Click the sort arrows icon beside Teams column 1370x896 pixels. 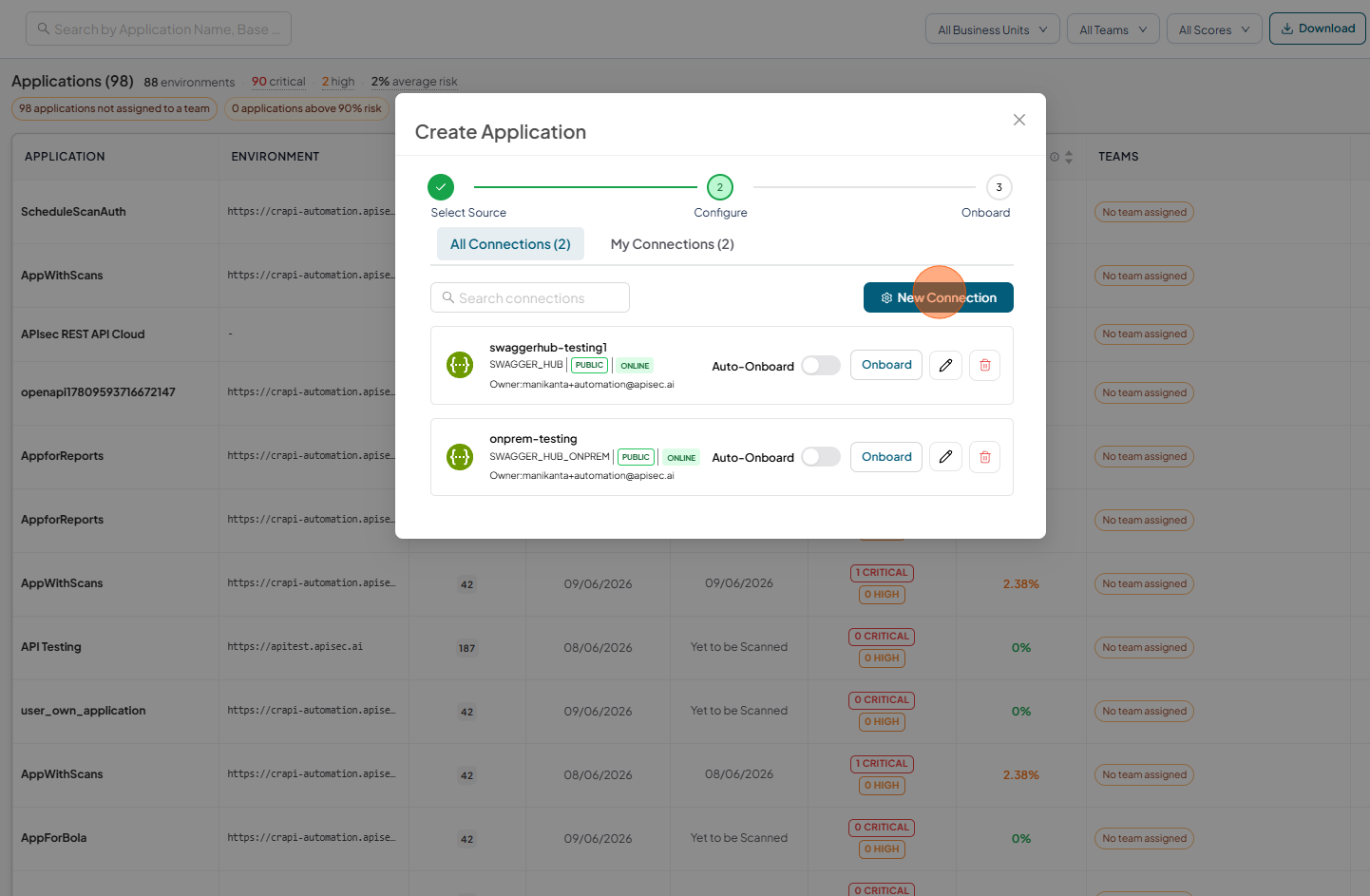(1068, 157)
